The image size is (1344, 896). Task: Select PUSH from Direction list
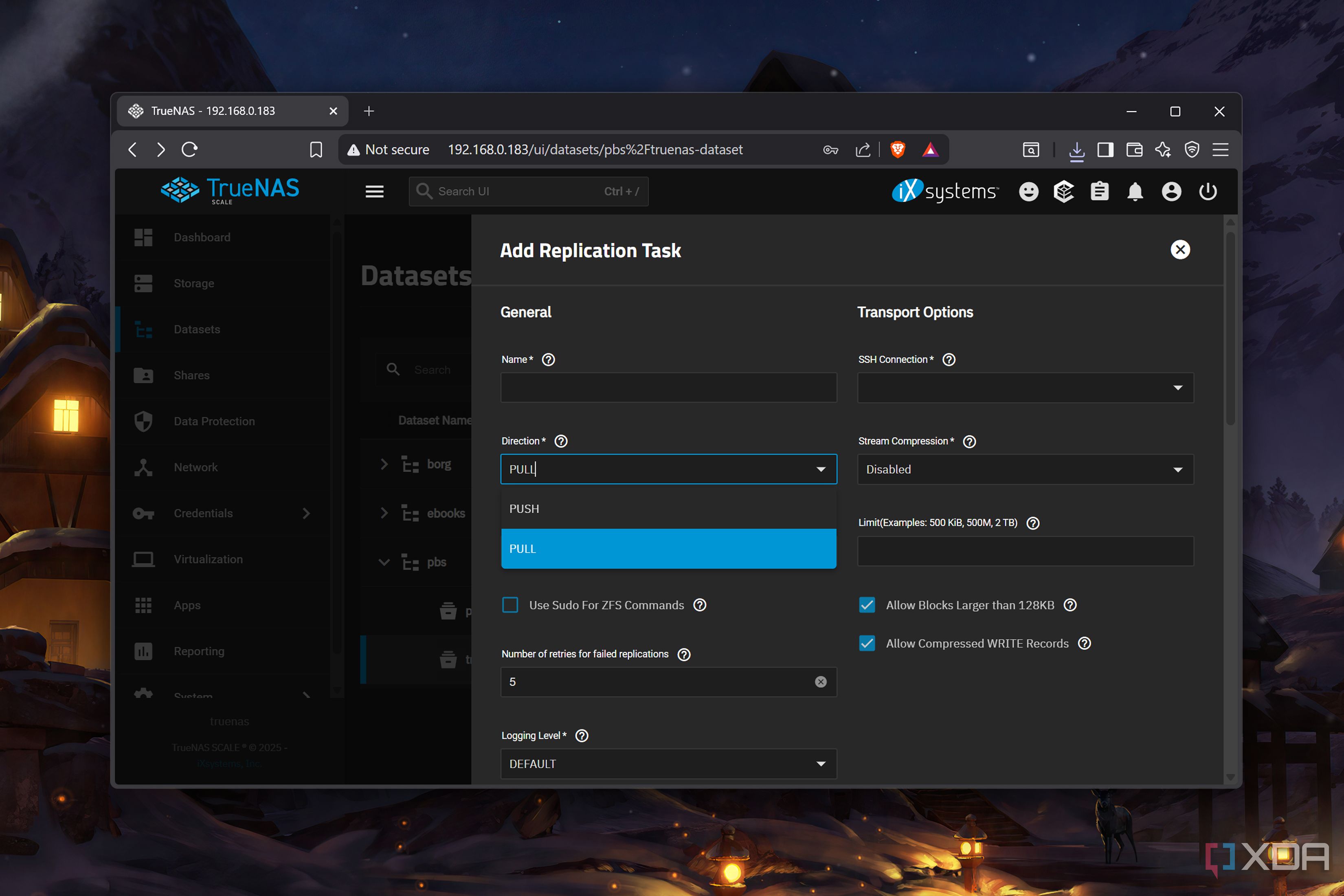(669, 509)
